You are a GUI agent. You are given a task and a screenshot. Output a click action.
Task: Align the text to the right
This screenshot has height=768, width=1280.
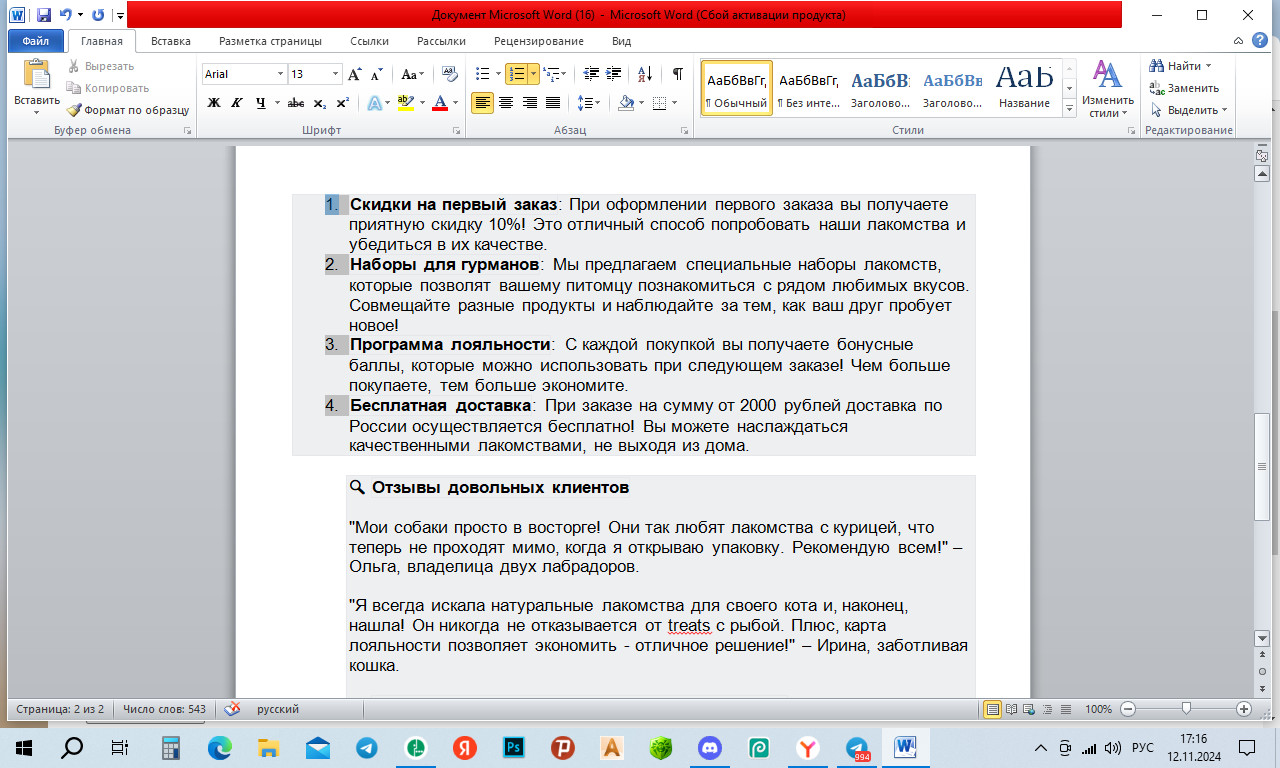point(530,103)
